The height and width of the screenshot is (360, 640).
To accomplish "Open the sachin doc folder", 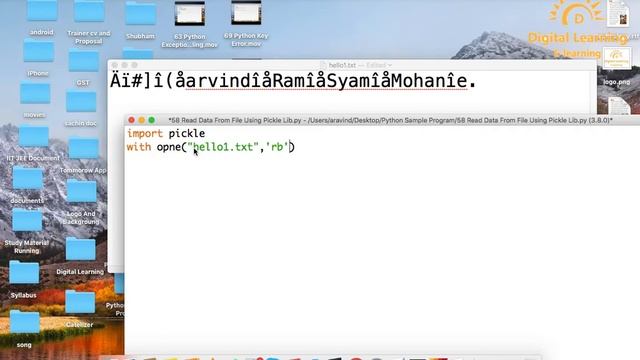I will coord(81,101).
